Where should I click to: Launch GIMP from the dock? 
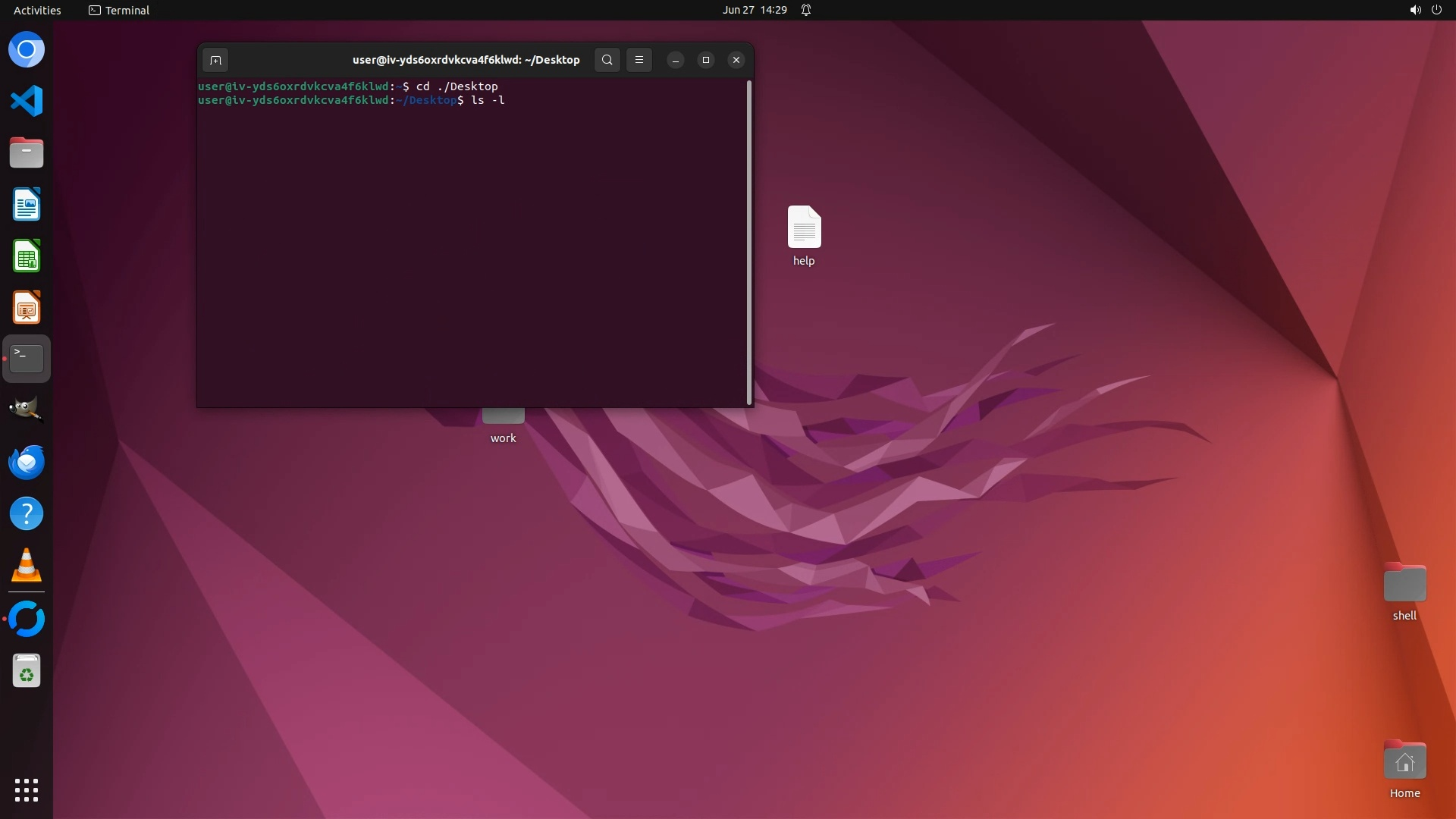(27, 409)
